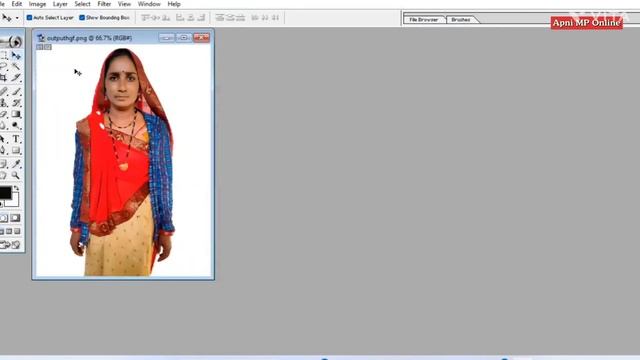Image resolution: width=640 pixels, height=360 pixels.
Task: Click Distribute right edges button
Action: (276, 18)
